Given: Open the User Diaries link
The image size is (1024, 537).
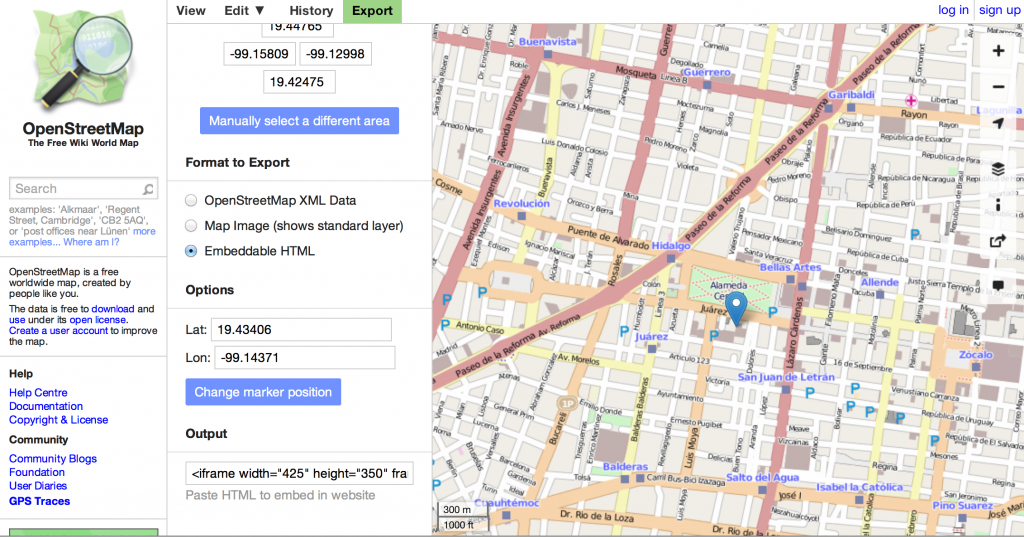Looking at the screenshot, I should tap(38, 486).
